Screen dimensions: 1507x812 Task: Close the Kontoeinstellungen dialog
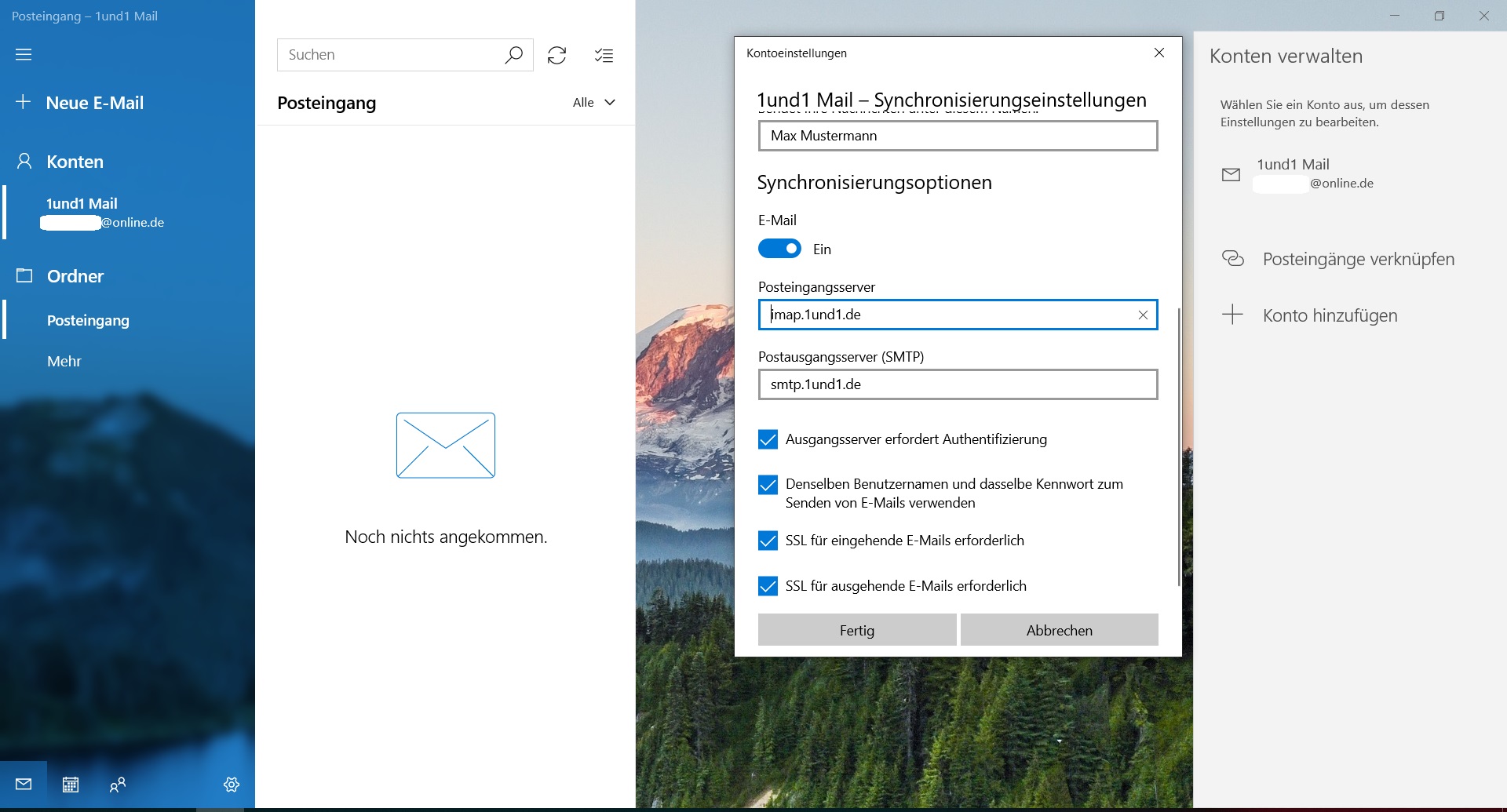pos(1159,53)
